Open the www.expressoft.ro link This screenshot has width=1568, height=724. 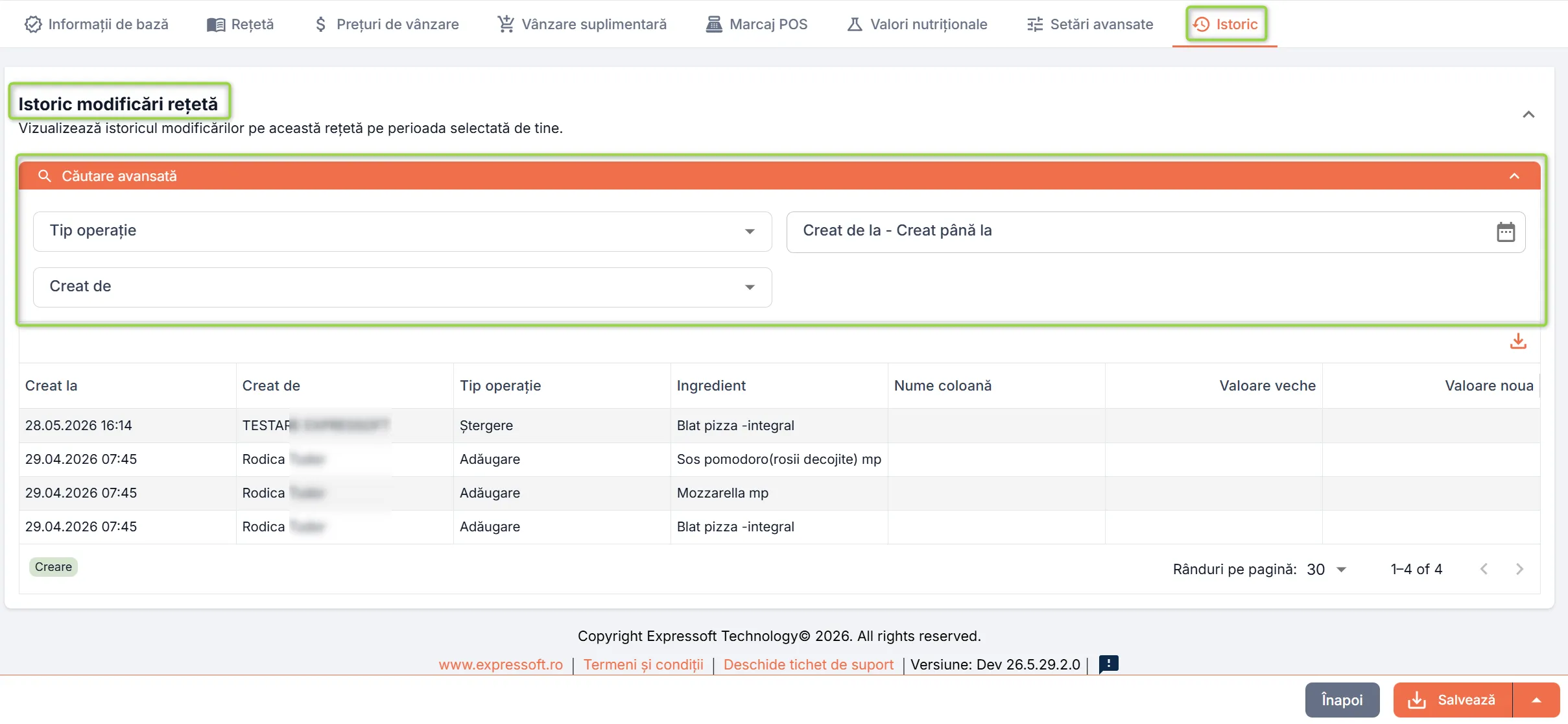pyautogui.click(x=501, y=664)
